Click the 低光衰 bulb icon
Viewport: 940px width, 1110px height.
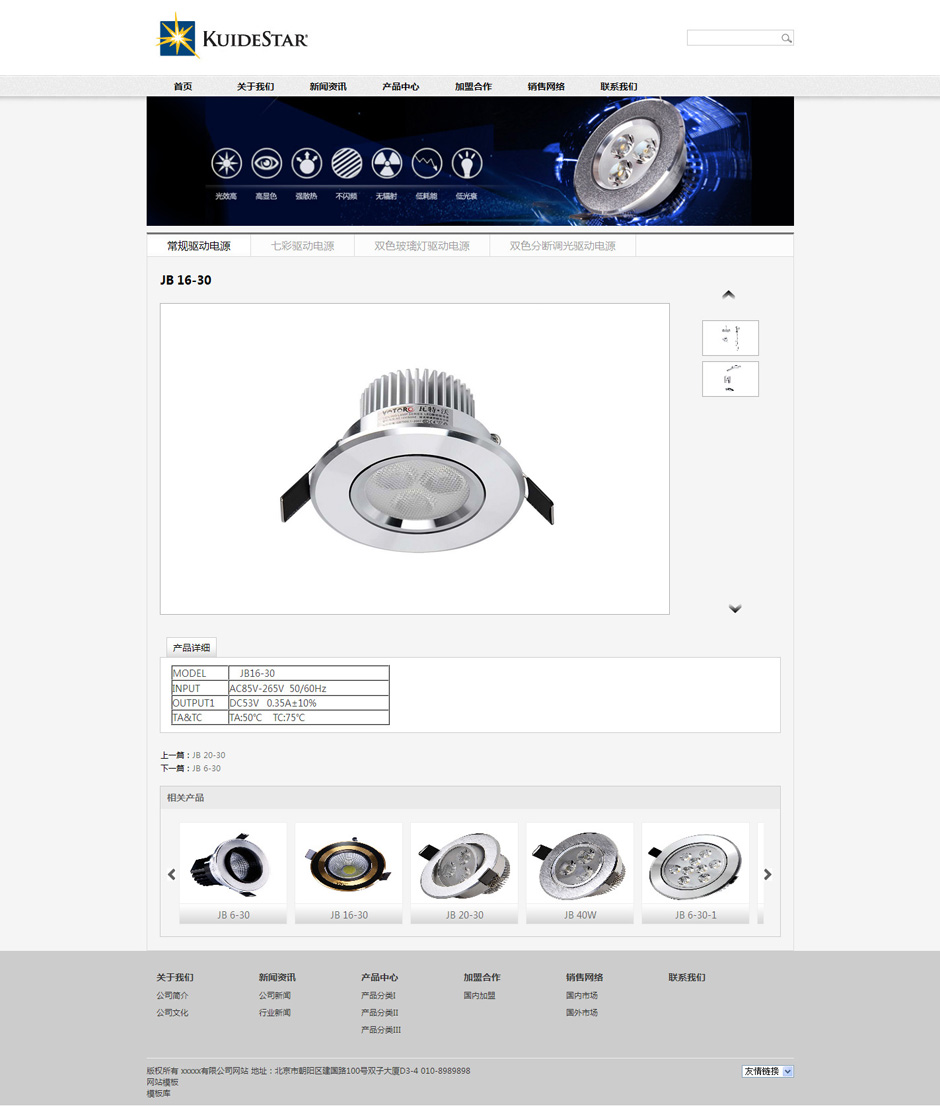pos(467,164)
